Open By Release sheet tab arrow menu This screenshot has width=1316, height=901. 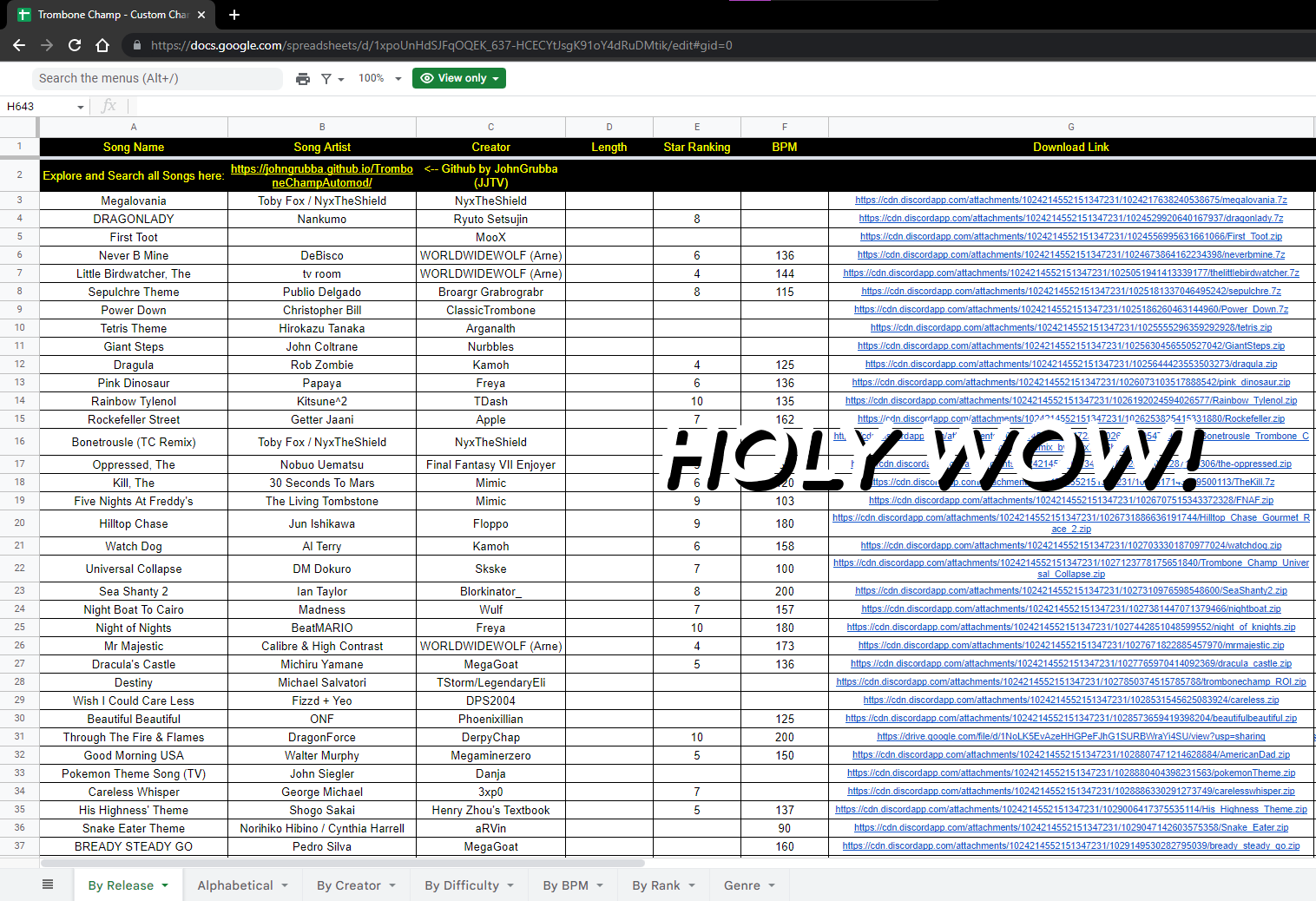click(x=165, y=885)
